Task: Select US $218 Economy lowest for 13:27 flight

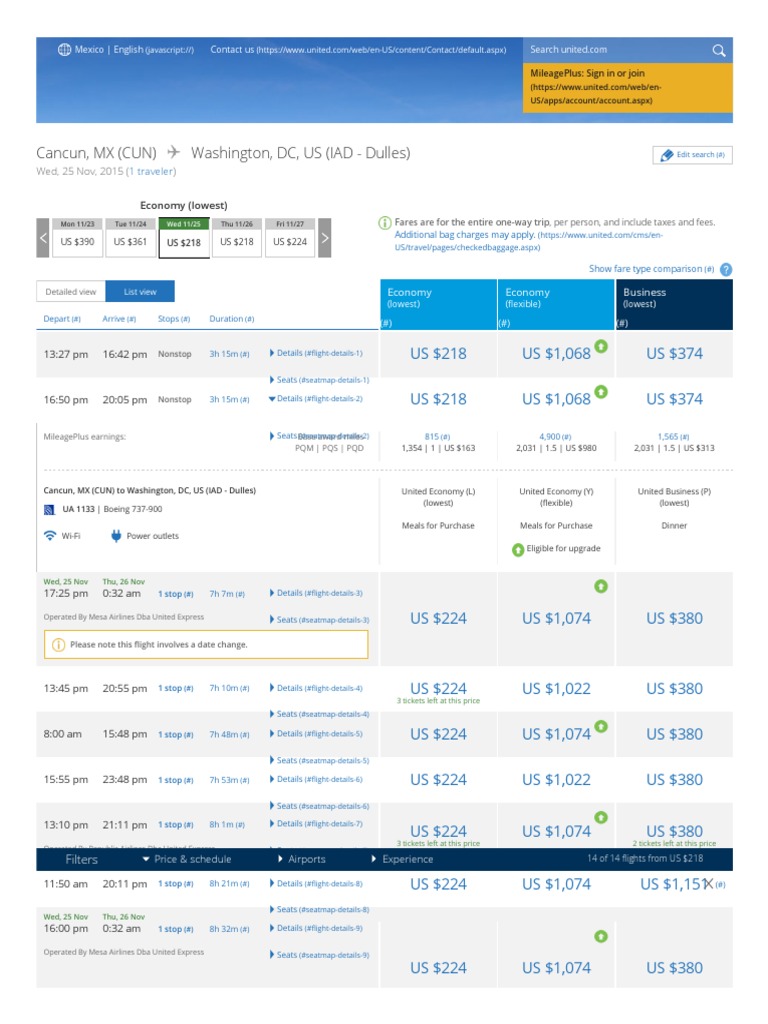Action: (438, 353)
